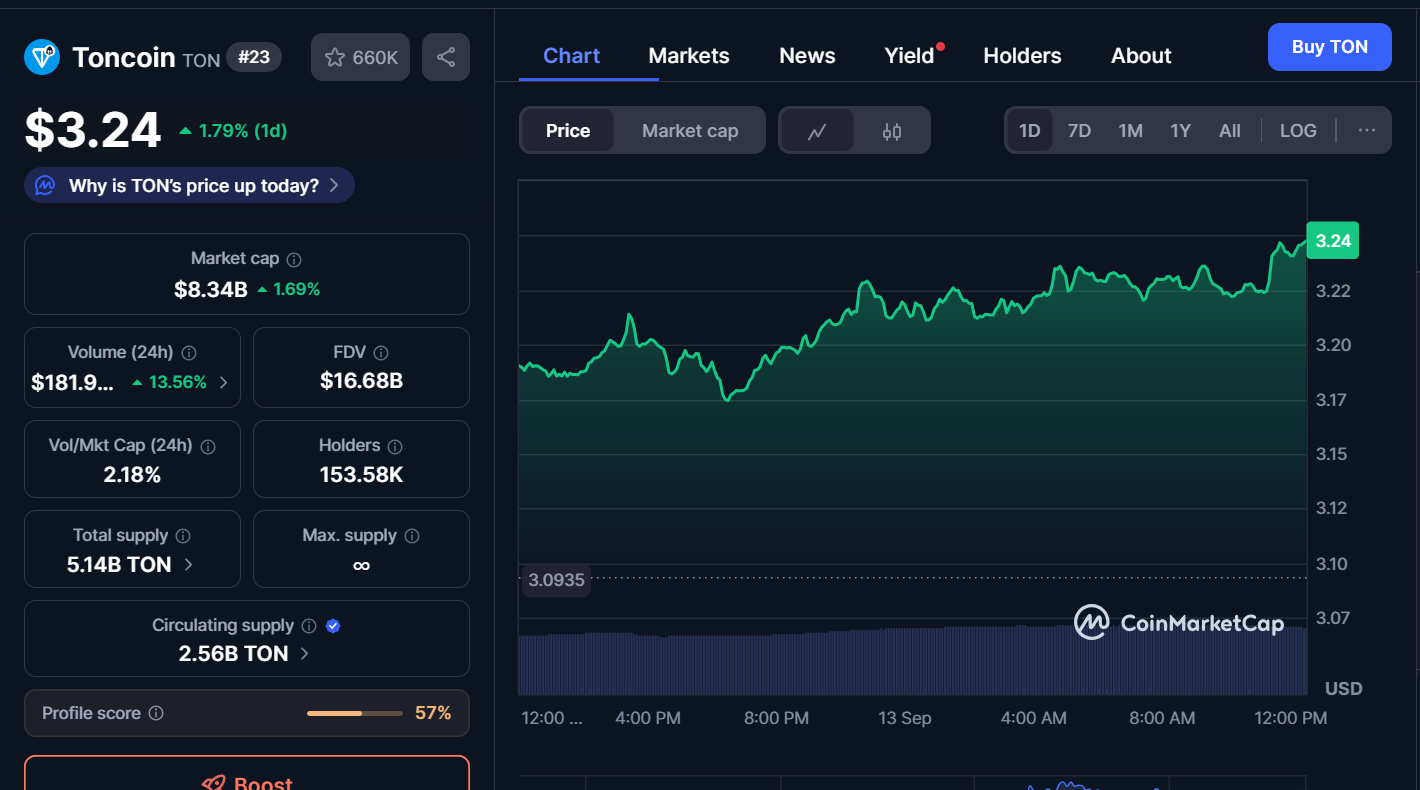Viewport: 1420px width, 790px height.
Task: Click the 3.0935 baseline price label
Action: coord(556,580)
